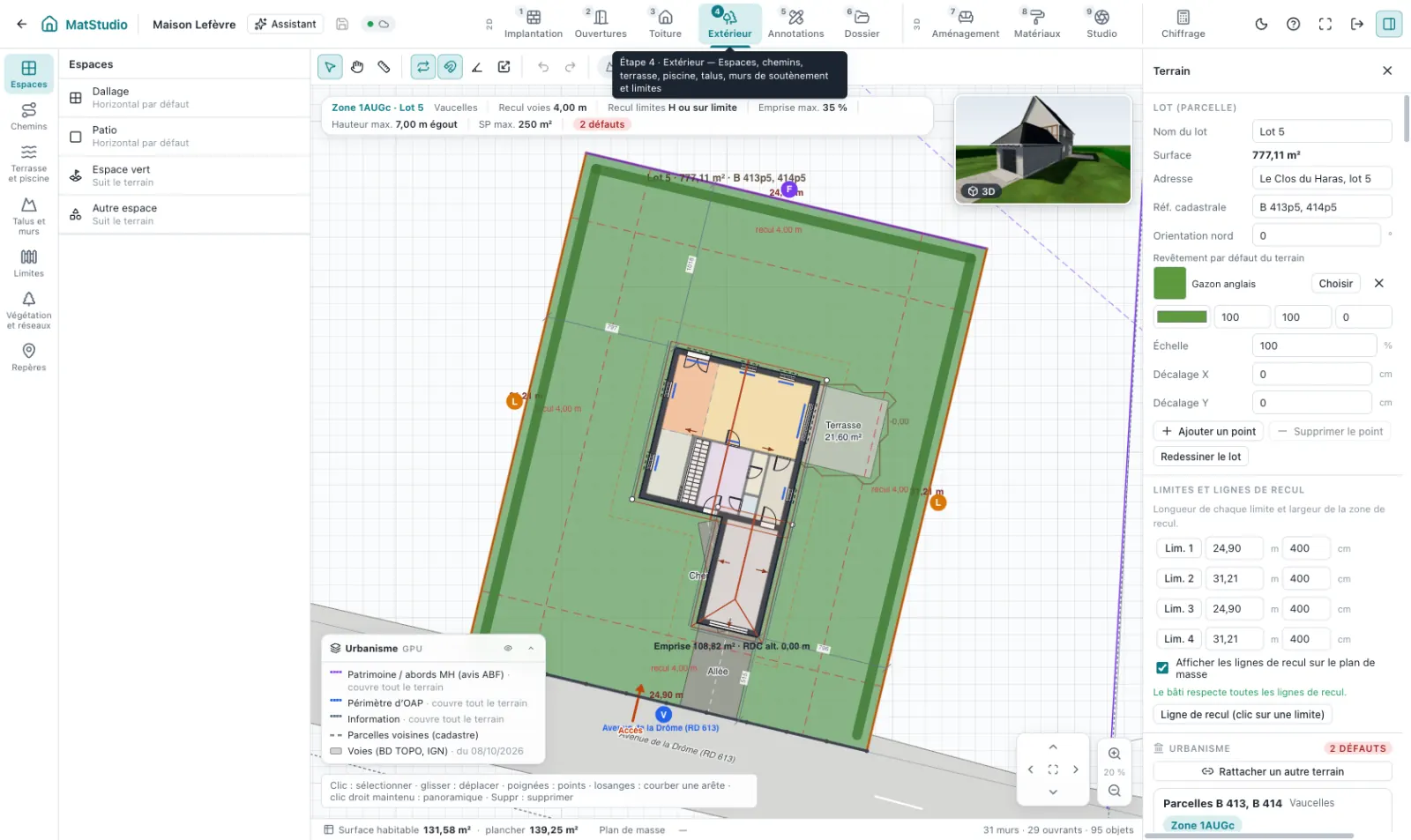The height and width of the screenshot is (840, 1411).
Task: Uncheck Afficher les lignes de recul checkbox
Action: point(1162,667)
